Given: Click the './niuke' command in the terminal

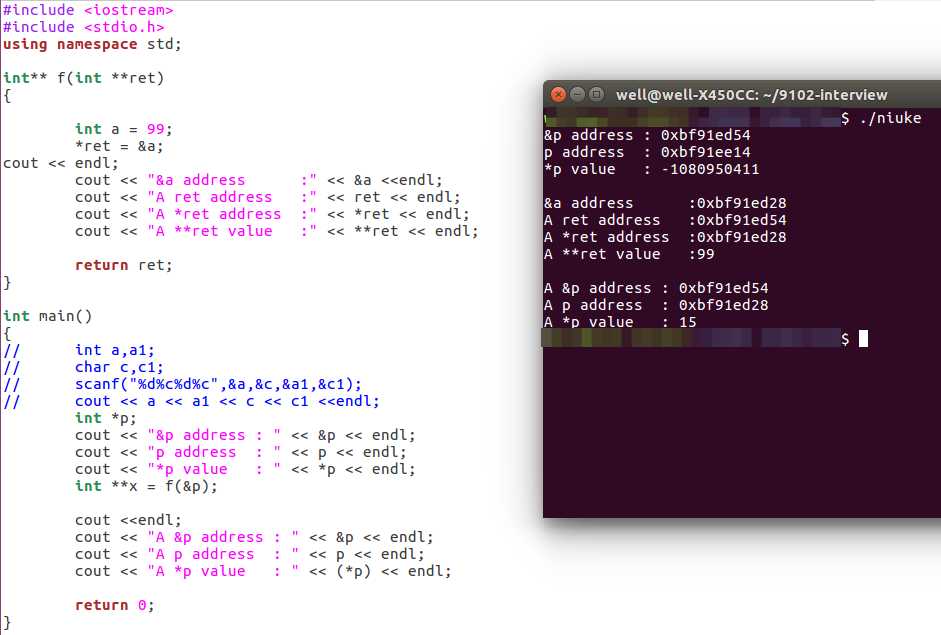Looking at the screenshot, I should 891,118.
